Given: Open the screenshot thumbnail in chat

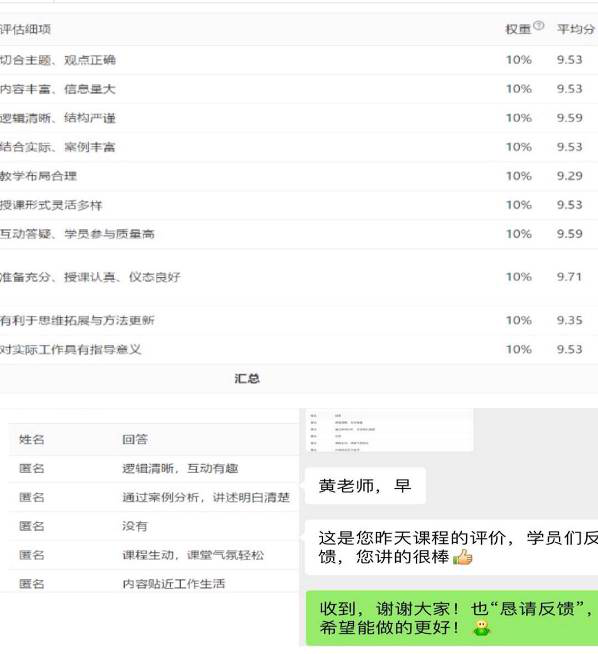Looking at the screenshot, I should pyautogui.click(x=390, y=430).
